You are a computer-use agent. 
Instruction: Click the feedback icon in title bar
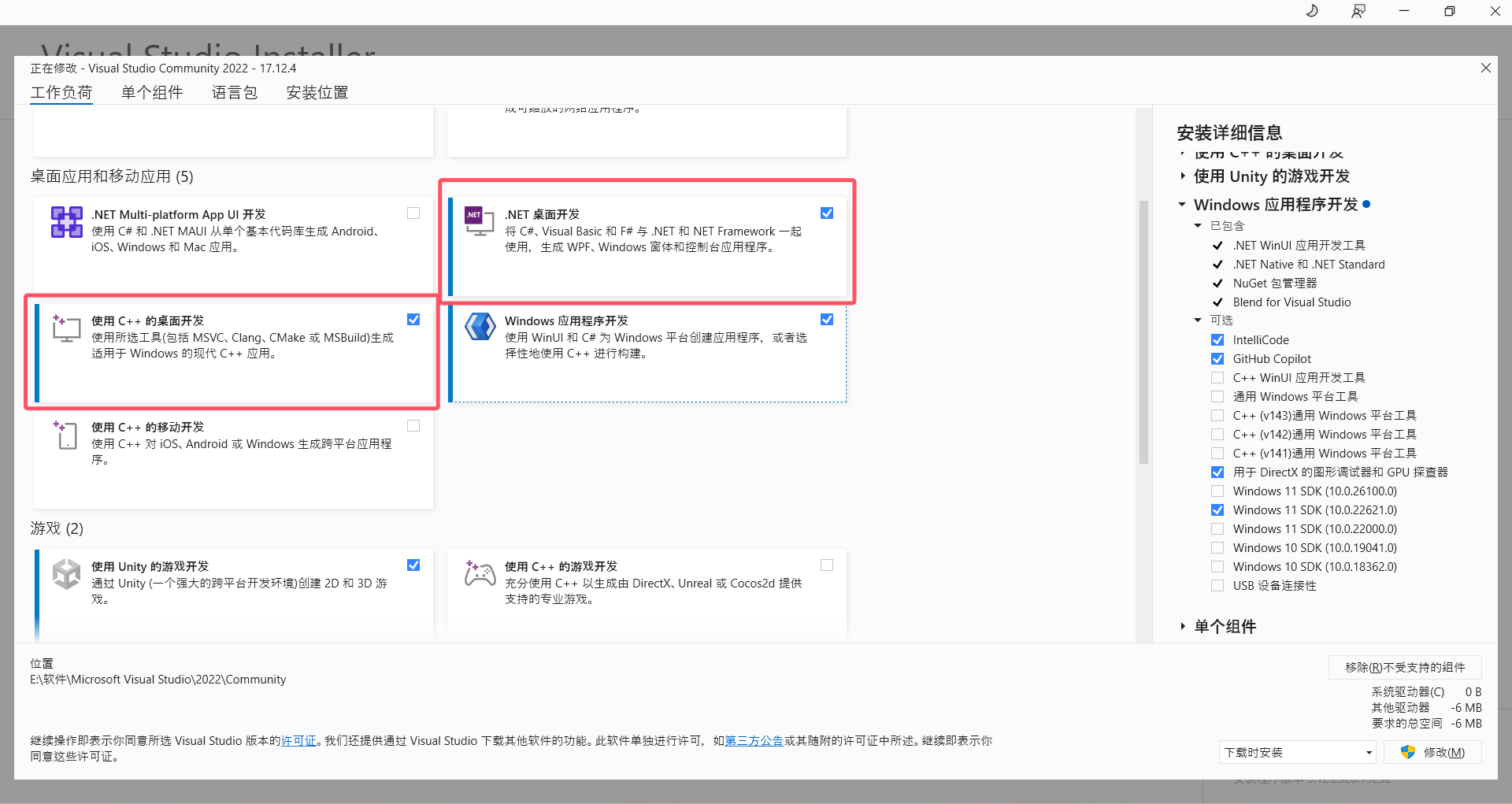(1358, 11)
